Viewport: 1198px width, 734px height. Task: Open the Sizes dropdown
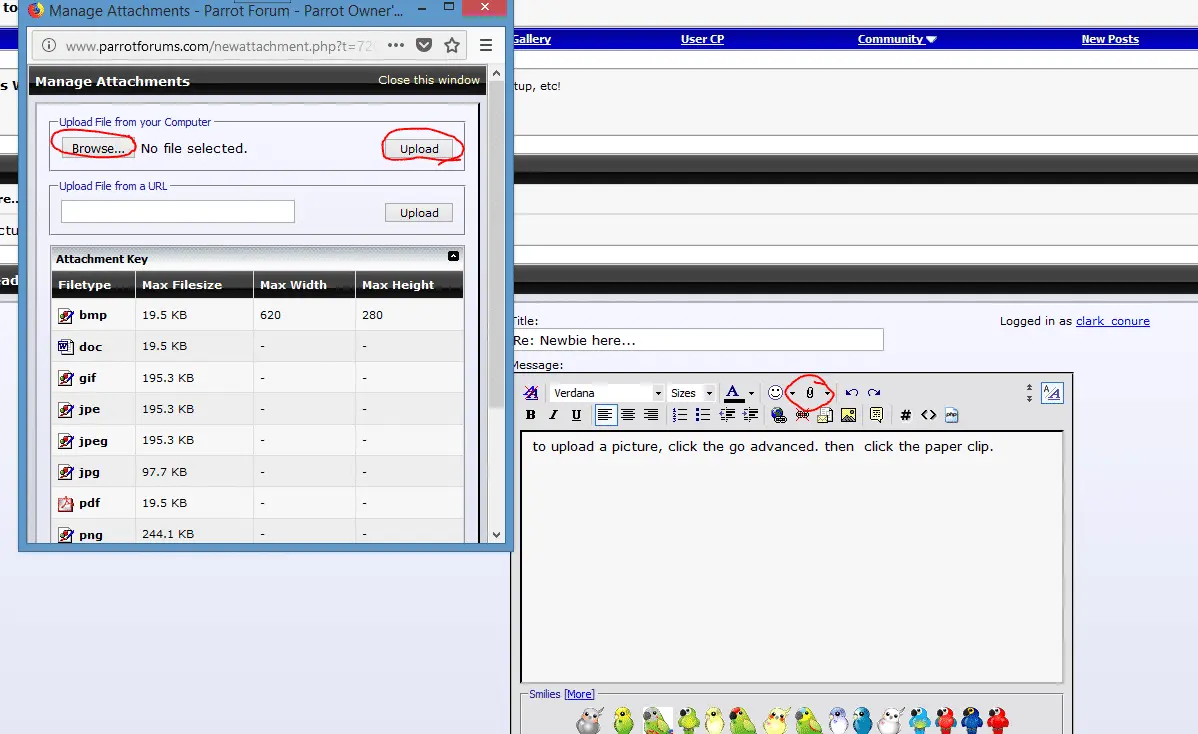pyautogui.click(x=691, y=393)
